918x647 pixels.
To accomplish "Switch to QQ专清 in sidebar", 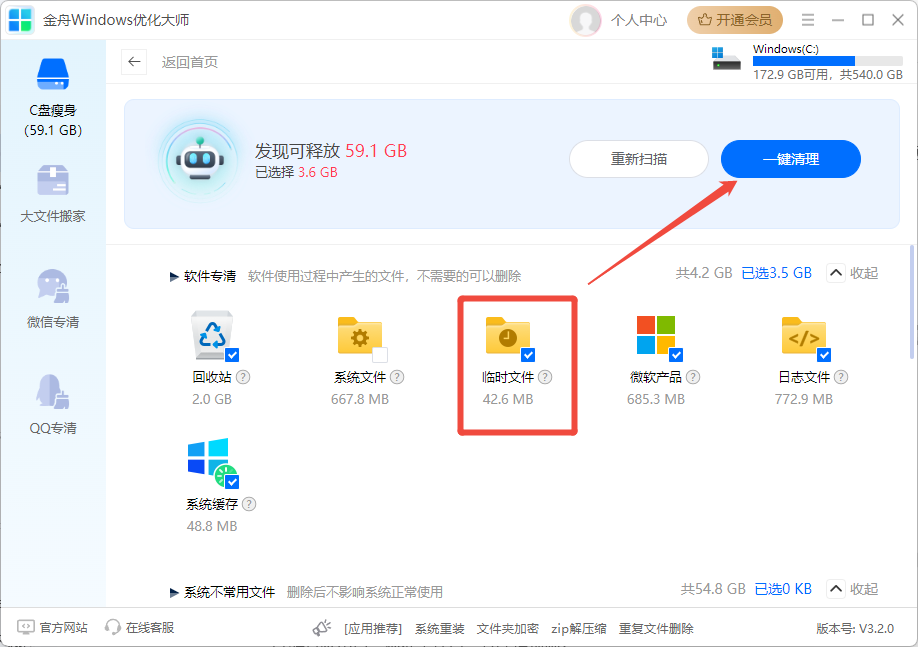I will click(53, 405).
